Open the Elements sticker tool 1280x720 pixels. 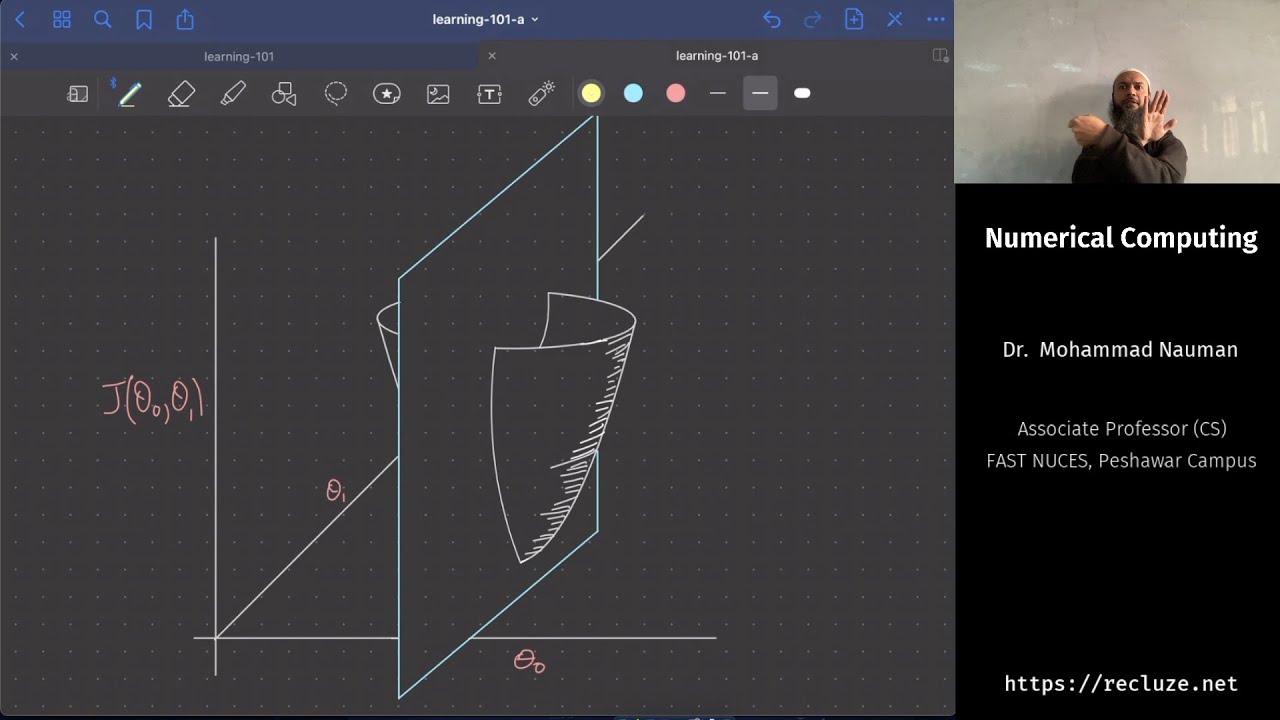coord(387,94)
